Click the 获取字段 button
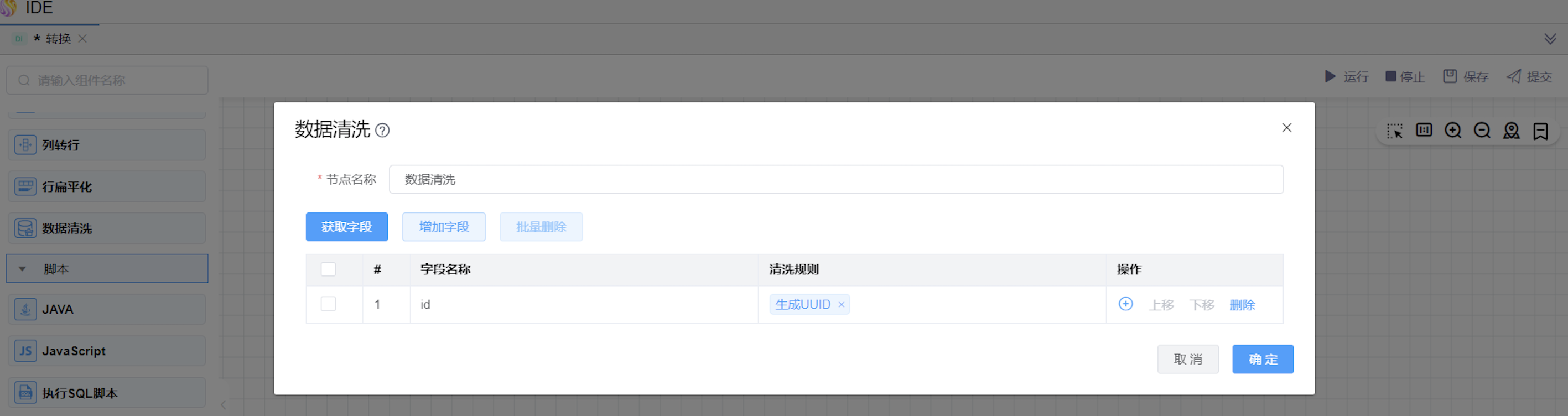This screenshot has width=1568, height=416. pos(346,227)
